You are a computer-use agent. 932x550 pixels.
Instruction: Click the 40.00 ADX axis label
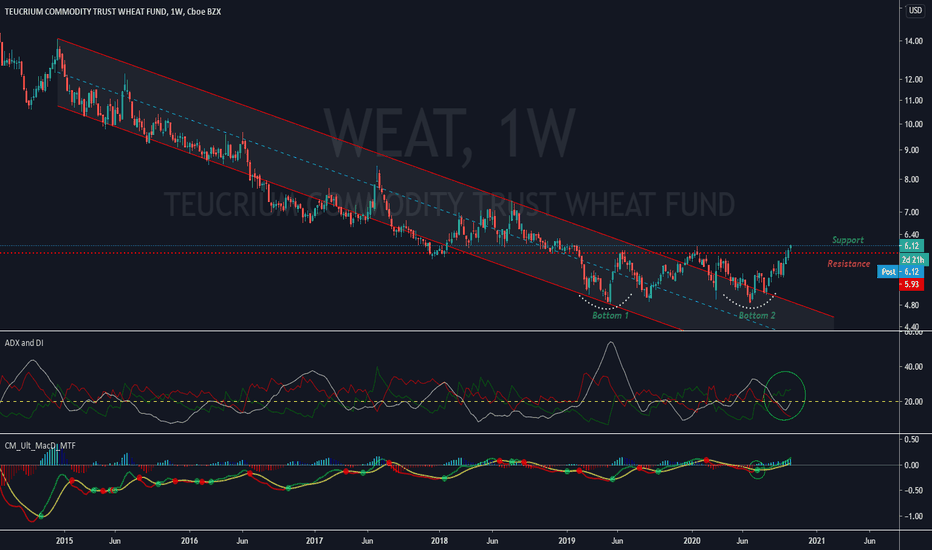pyautogui.click(x=914, y=367)
